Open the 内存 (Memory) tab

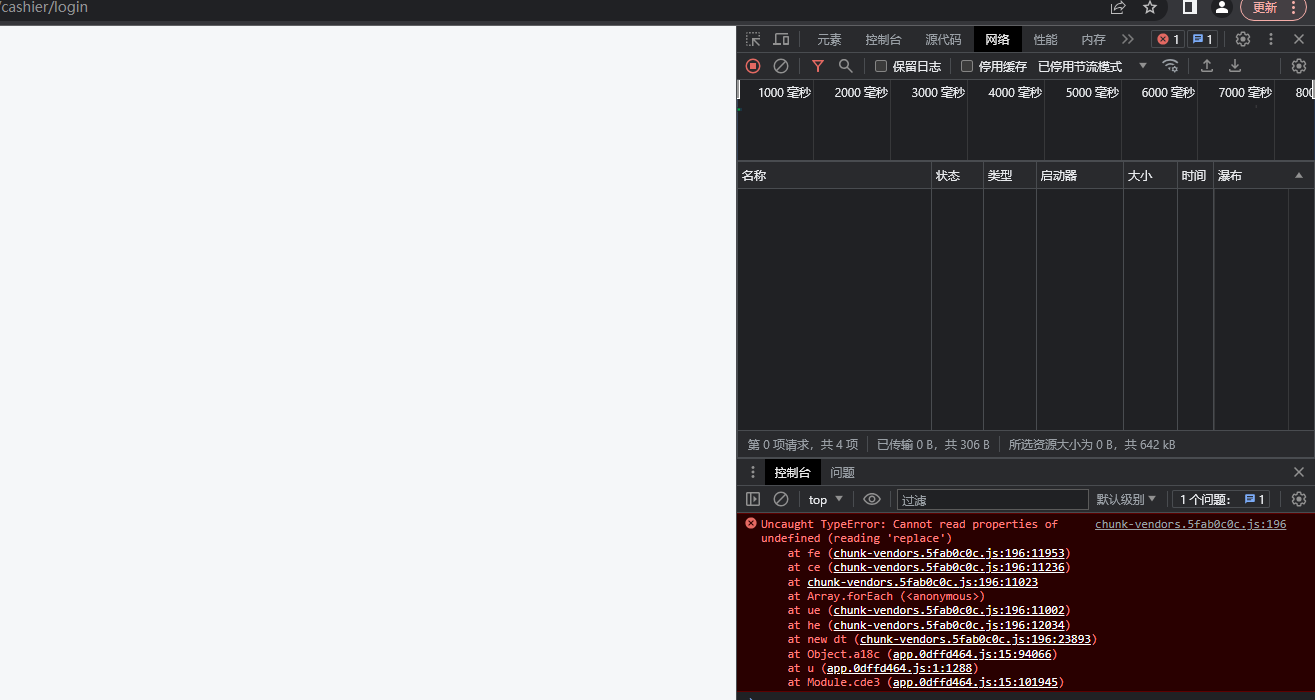click(x=1093, y=40)
